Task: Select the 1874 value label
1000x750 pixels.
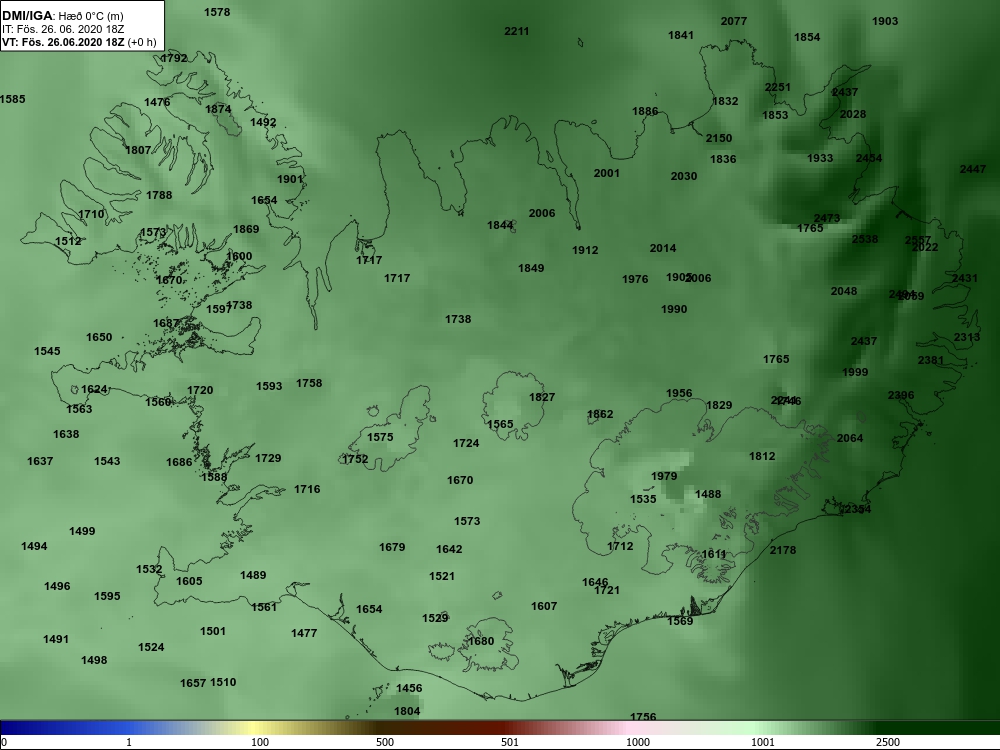Action: 218,109
